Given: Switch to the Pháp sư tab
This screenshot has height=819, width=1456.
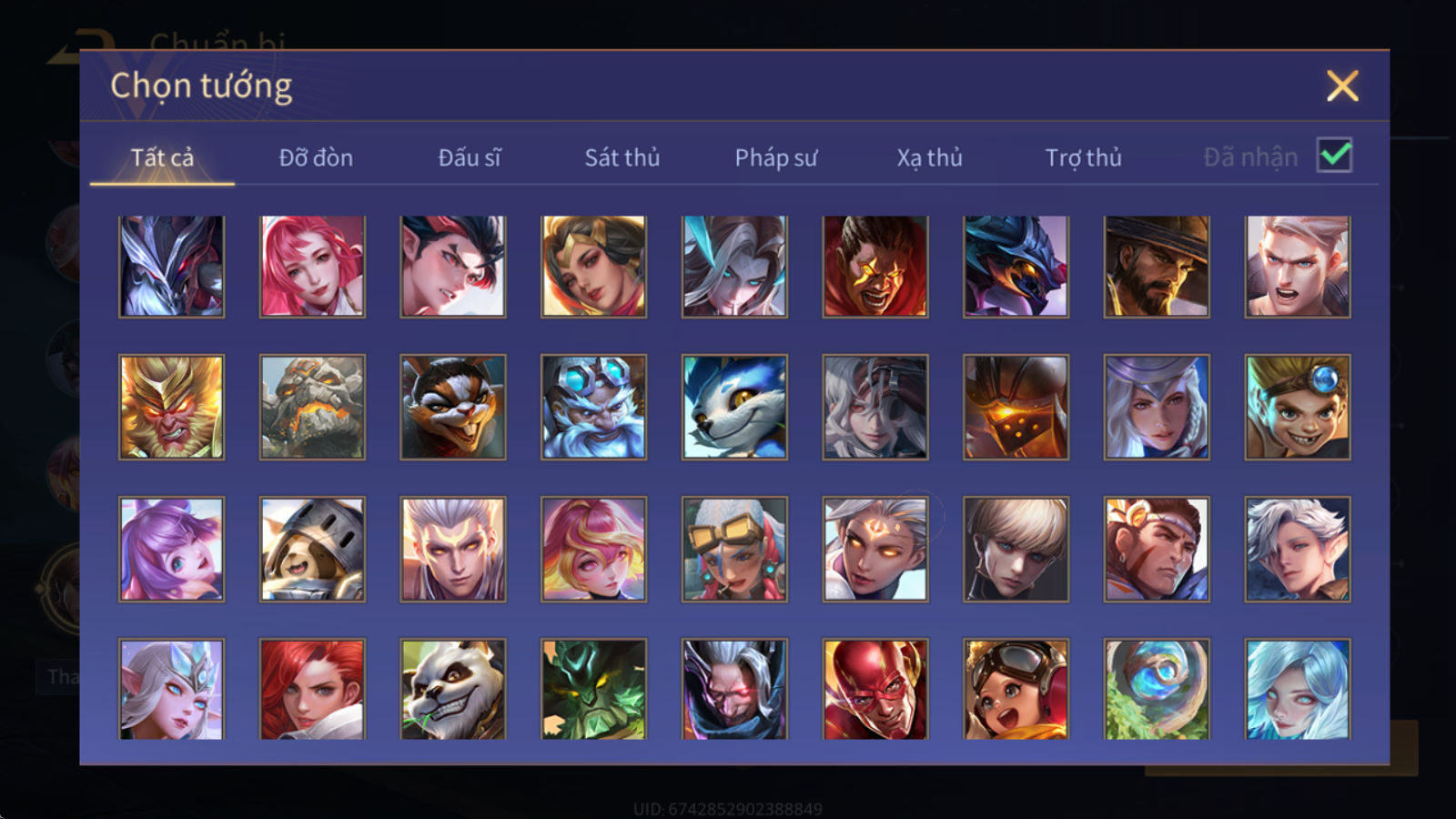Looking at the screenshot, I should pos(776,158).
